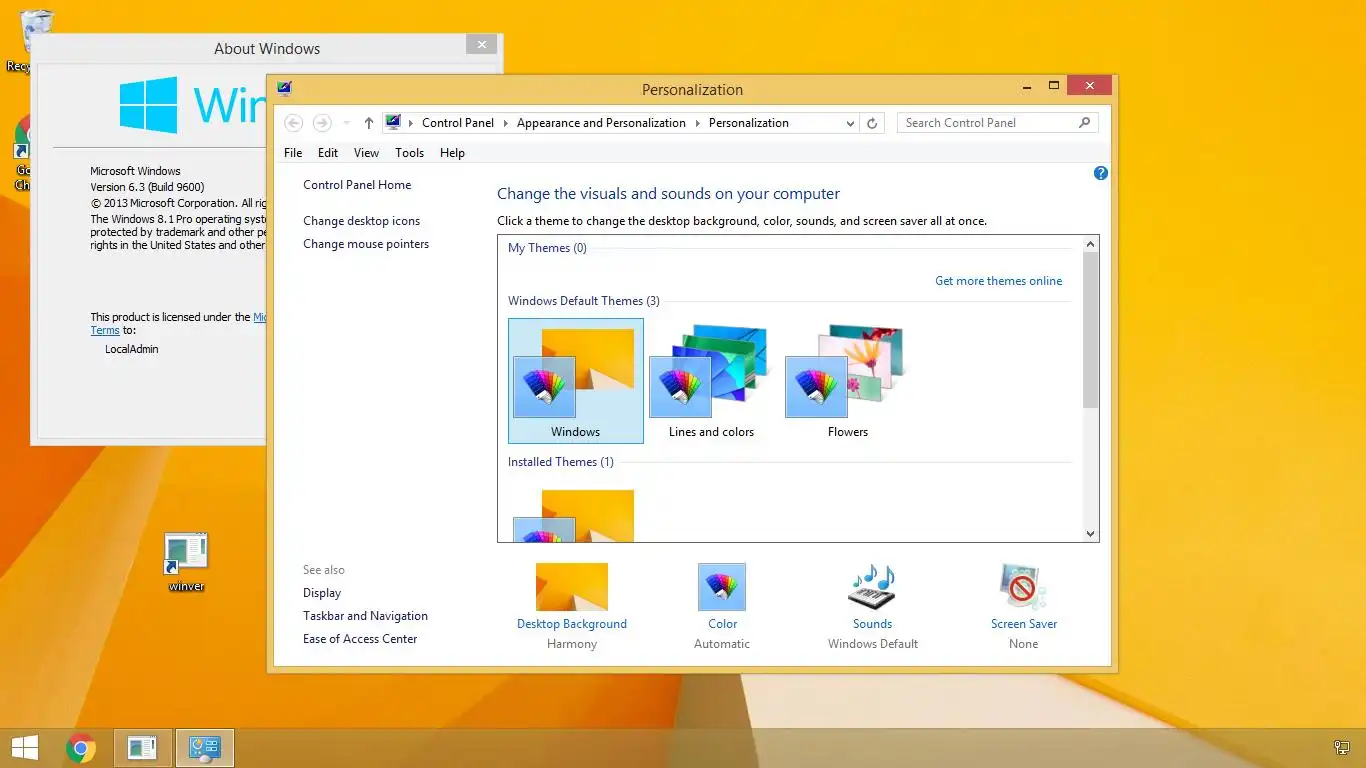Image resolution: width=1366 pixels, height=768 pixels.
Task: Open the Help menu
Action: (x=452, y=153)
